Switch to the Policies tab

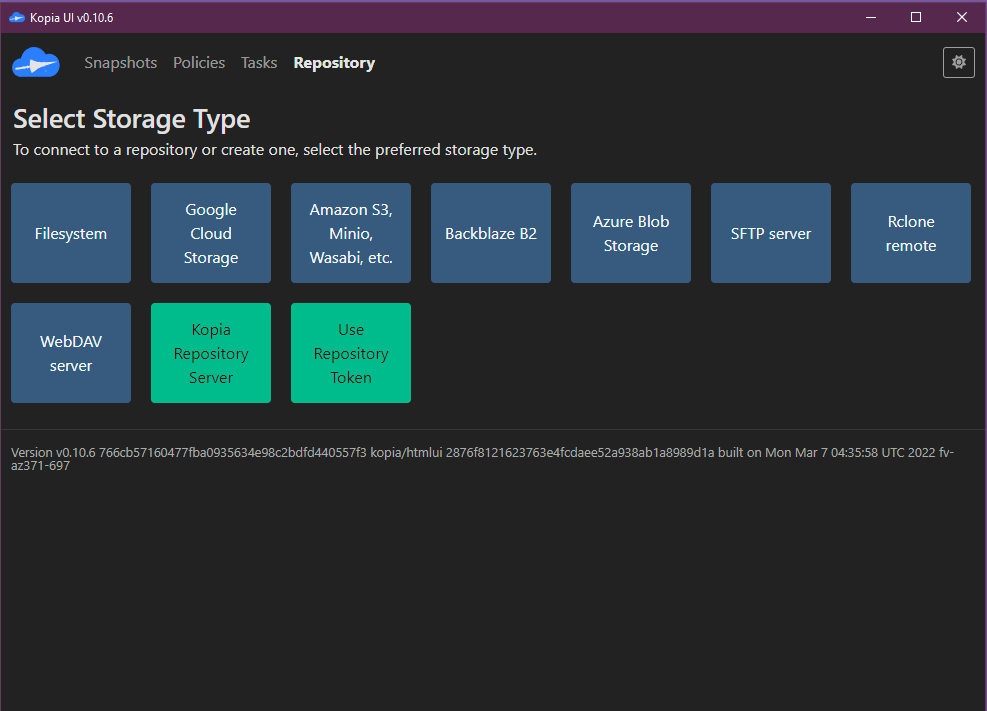point(199,63)
